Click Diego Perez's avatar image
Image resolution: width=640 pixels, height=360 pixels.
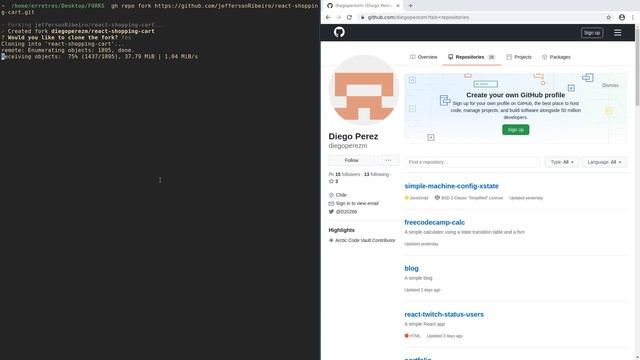coord(364,90)
